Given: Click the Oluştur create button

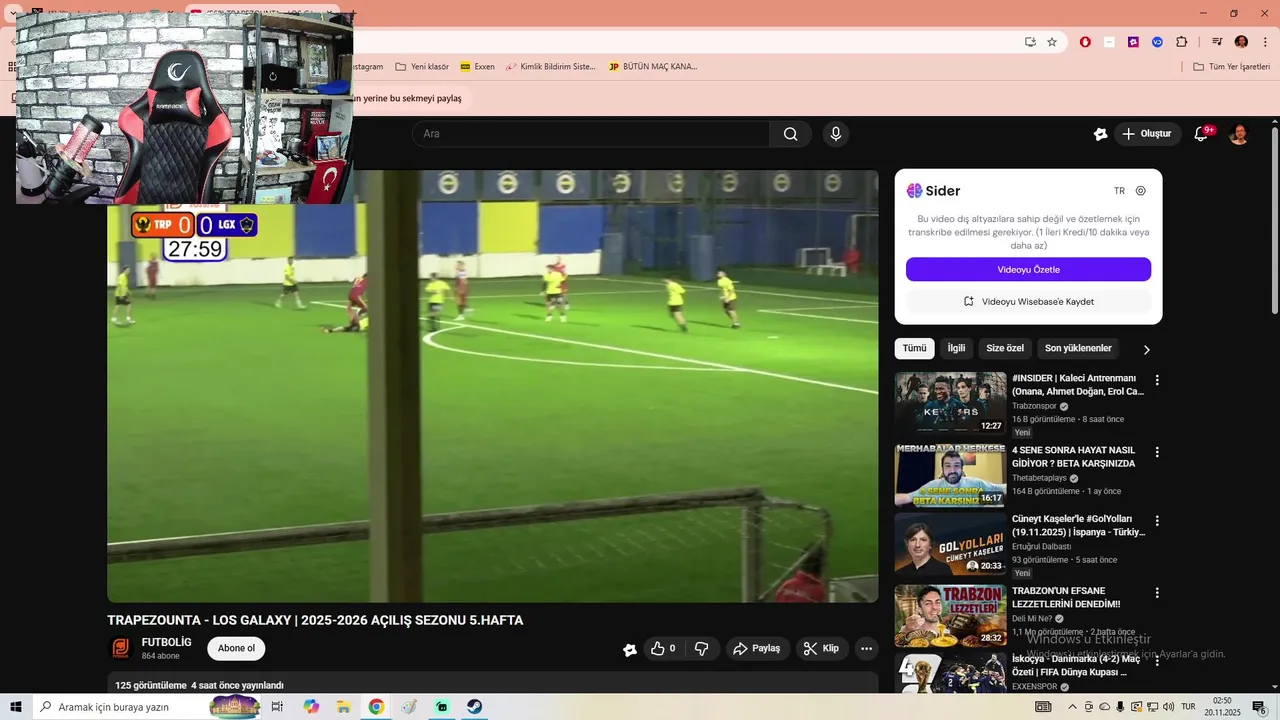Looking at the screenshot, I should click(1147, 134).
